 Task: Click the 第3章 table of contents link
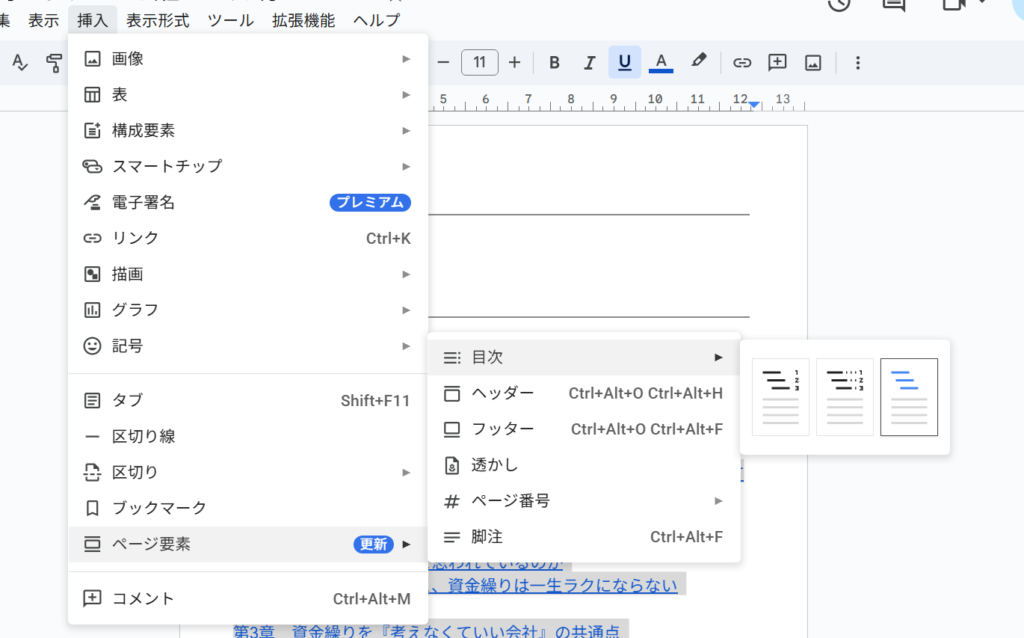pos(426,631)
